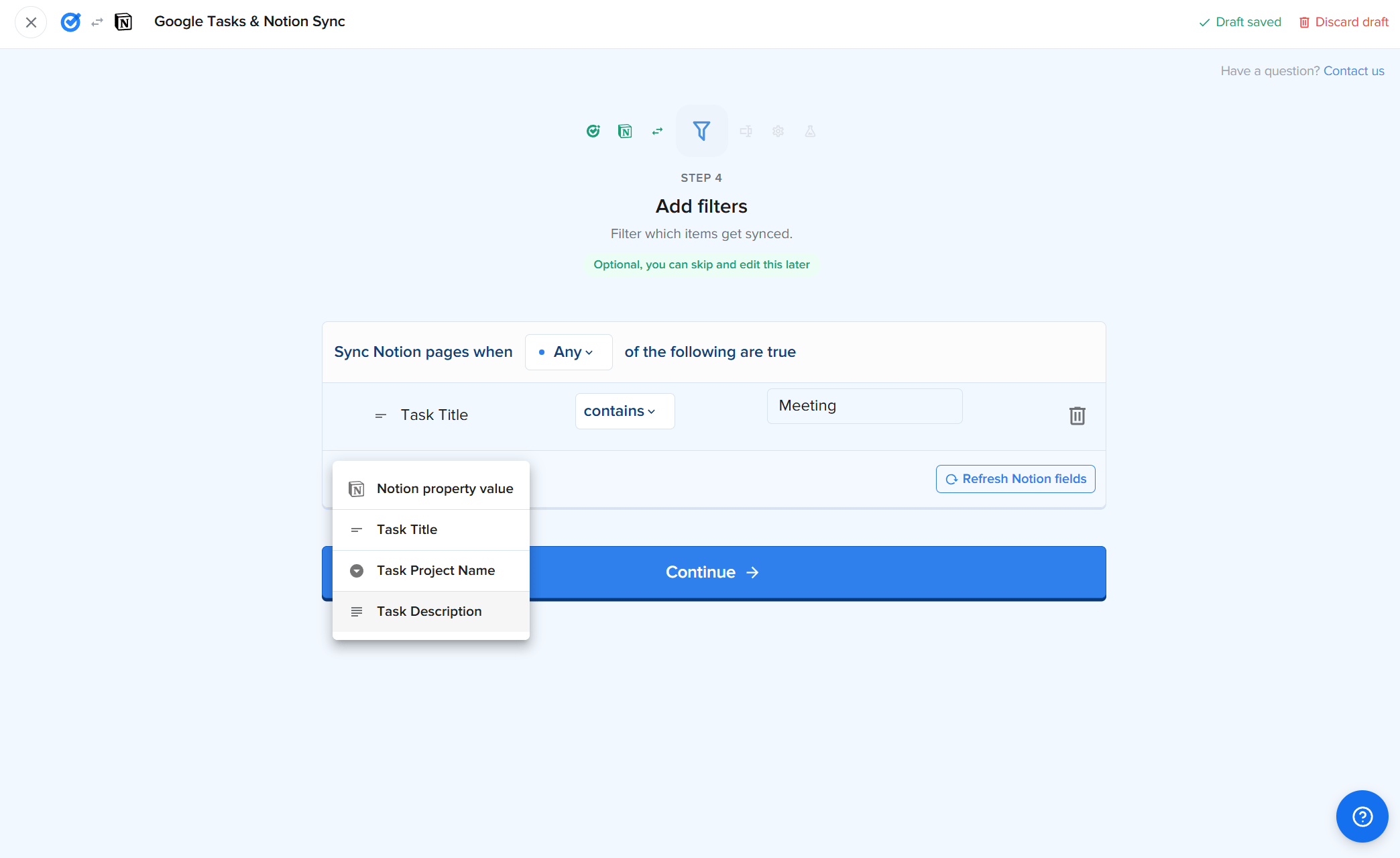Open the help chat bubble
This screenshot has width=1400, height=858.
coord(1362,816)
